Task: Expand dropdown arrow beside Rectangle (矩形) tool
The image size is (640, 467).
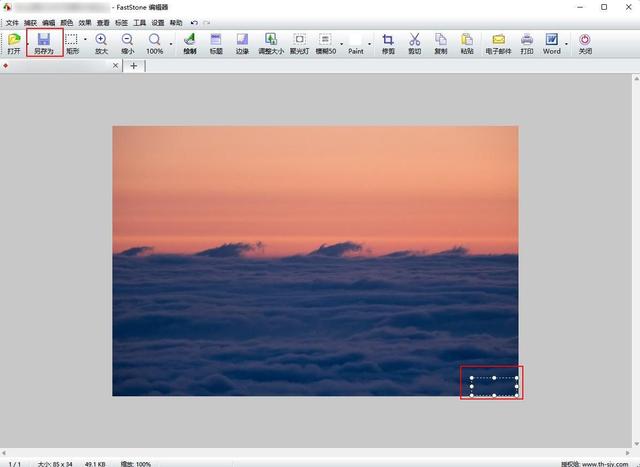Action: pyautogui.click(x=85, y=40)
